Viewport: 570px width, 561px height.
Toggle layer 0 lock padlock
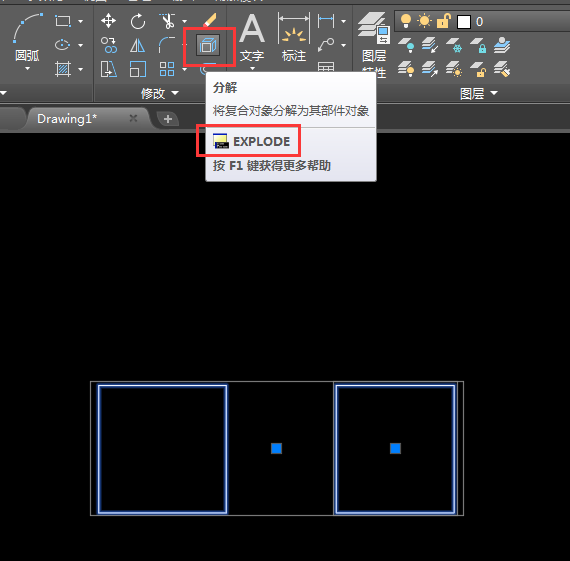pos(444,21)
